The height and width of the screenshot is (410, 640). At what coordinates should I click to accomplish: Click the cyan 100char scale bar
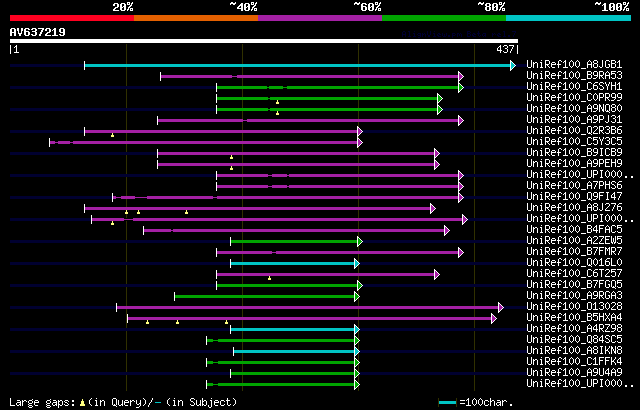(447, 403)
